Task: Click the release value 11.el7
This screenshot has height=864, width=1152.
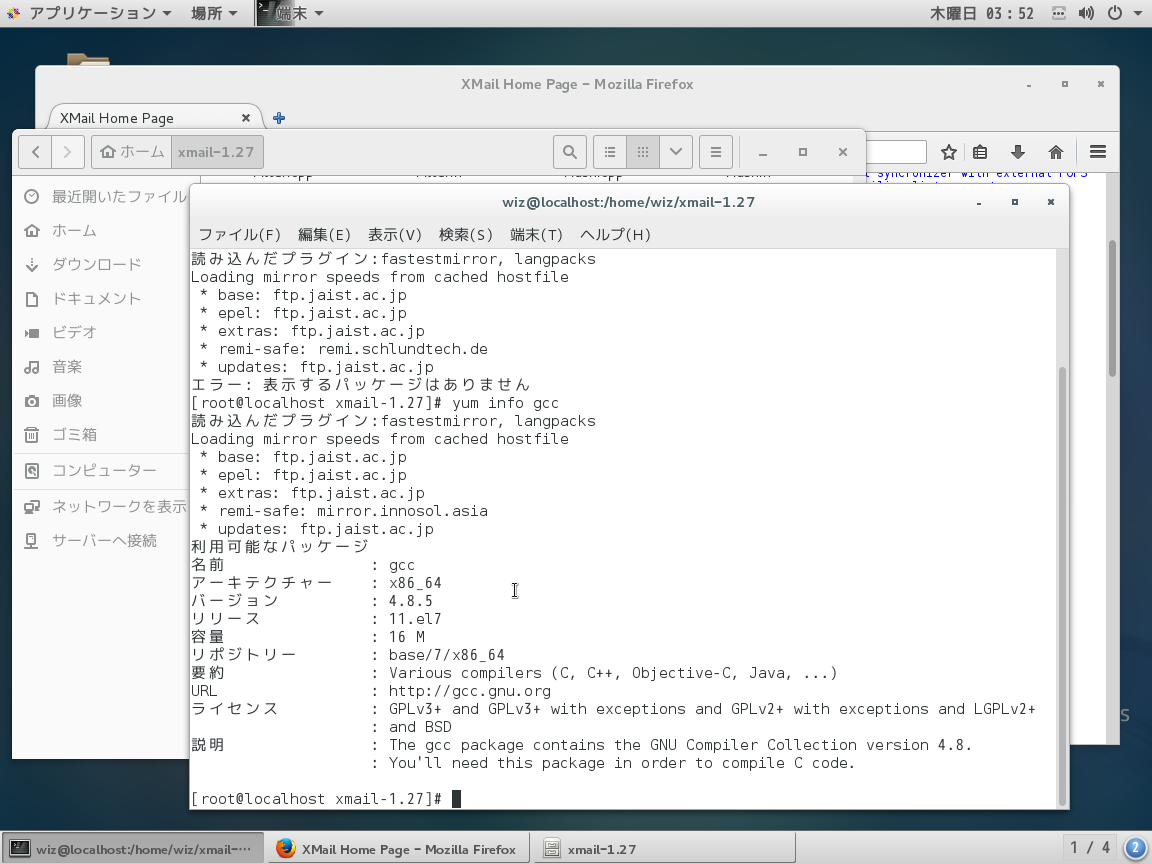Action: pos(415,619)
